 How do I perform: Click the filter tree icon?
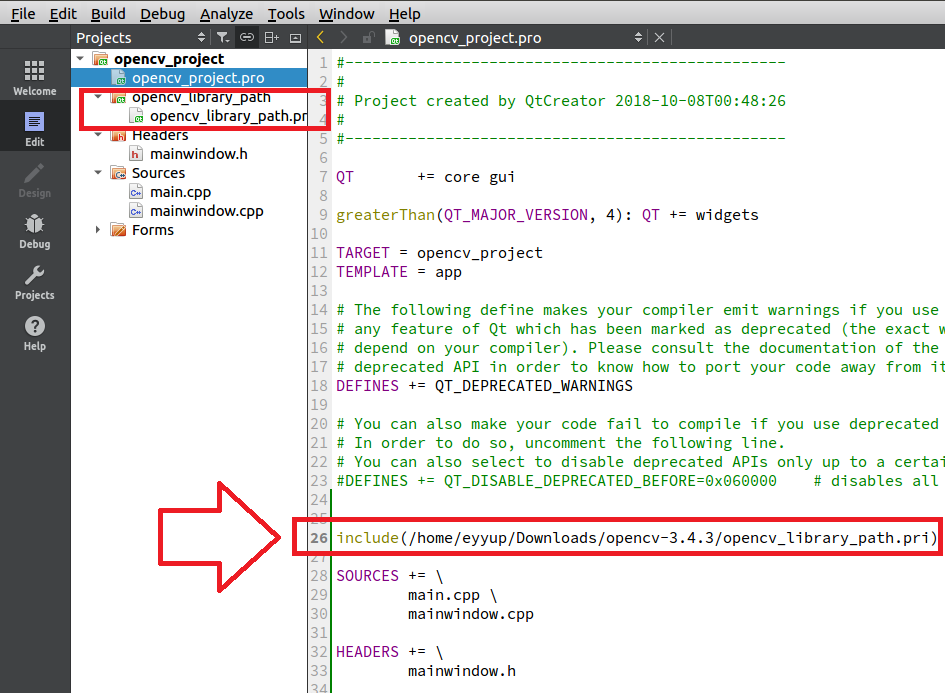coord(223,37)
